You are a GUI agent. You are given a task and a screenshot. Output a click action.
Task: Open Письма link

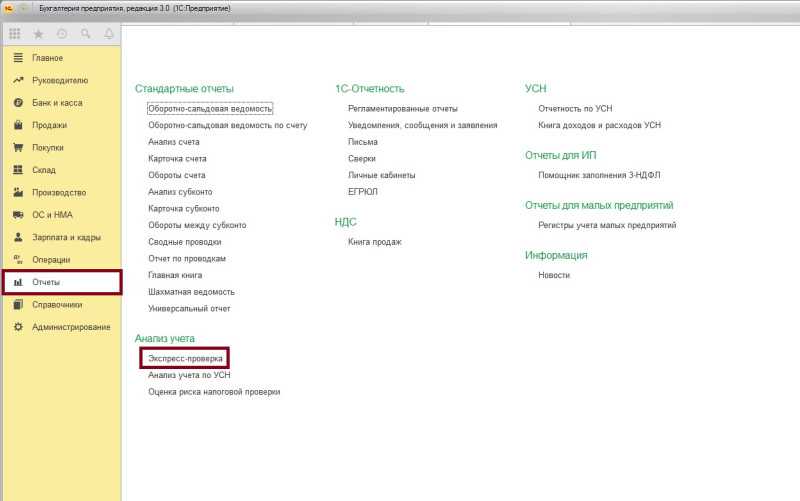(363, 142)
